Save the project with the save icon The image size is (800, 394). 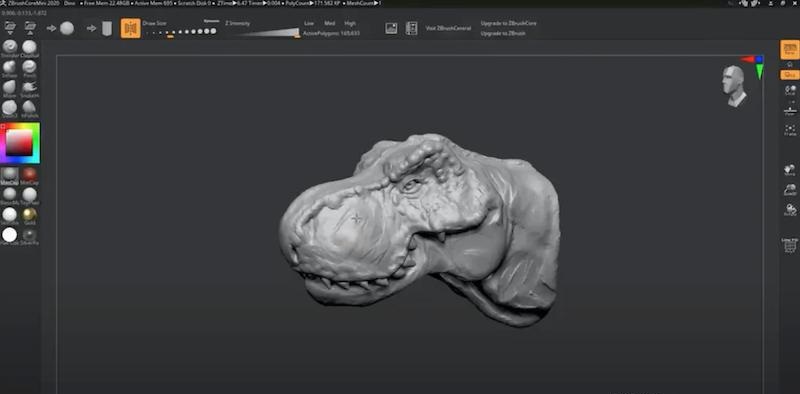[x=30, y=28]
